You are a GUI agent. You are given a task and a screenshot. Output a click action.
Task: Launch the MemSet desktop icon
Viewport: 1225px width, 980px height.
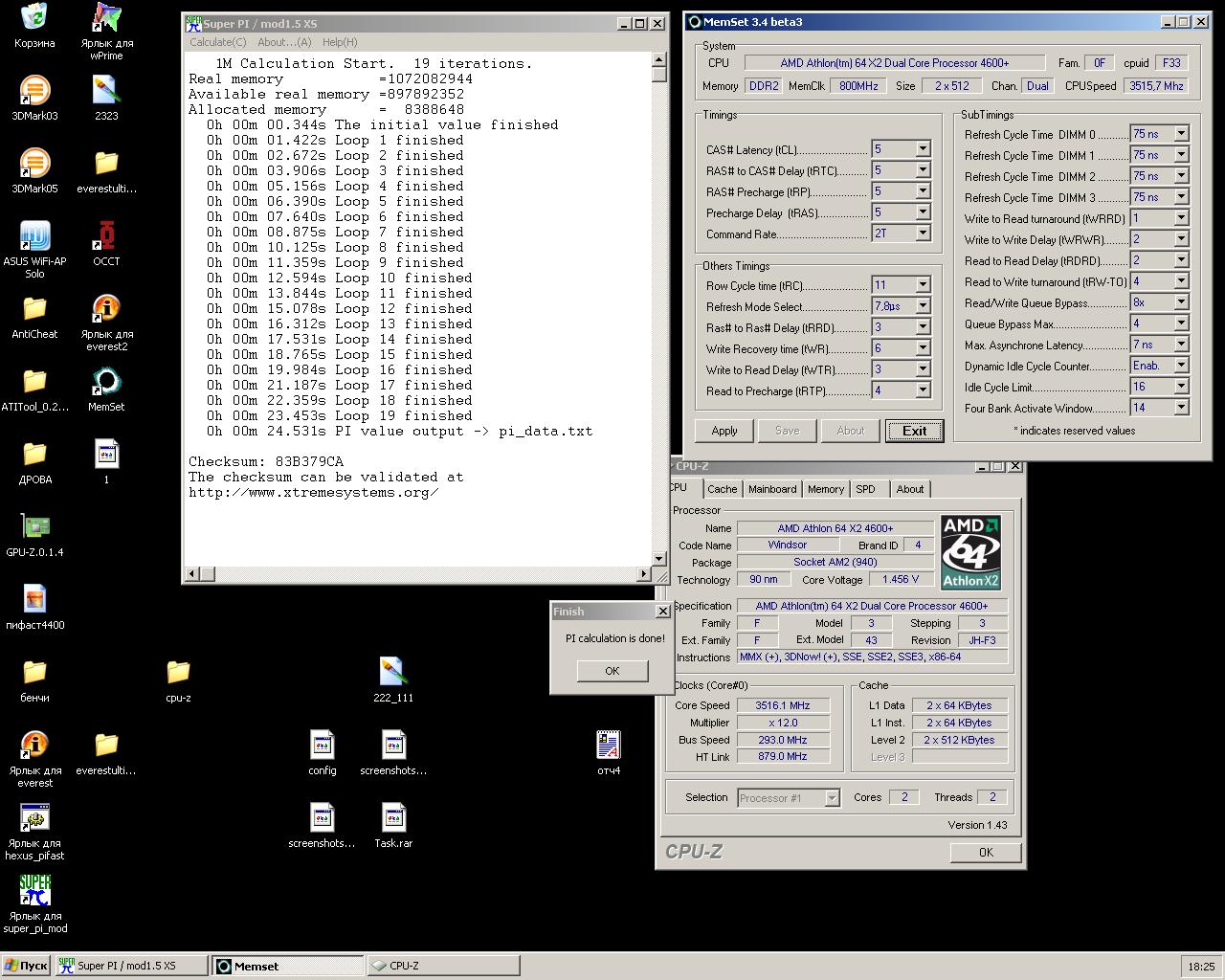click(x=106, y=381)
